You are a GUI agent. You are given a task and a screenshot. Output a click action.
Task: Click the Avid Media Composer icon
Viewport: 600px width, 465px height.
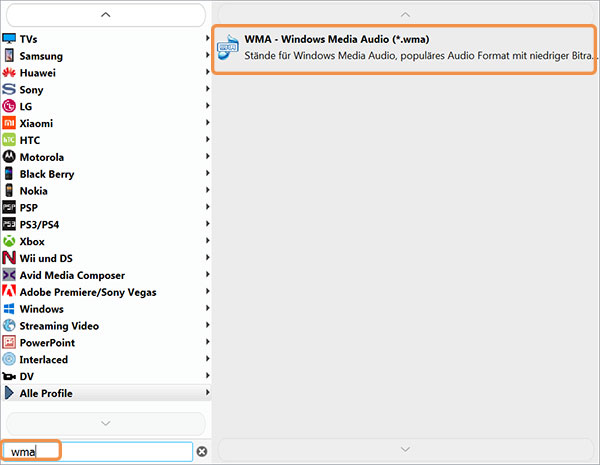tap(9, 275)
